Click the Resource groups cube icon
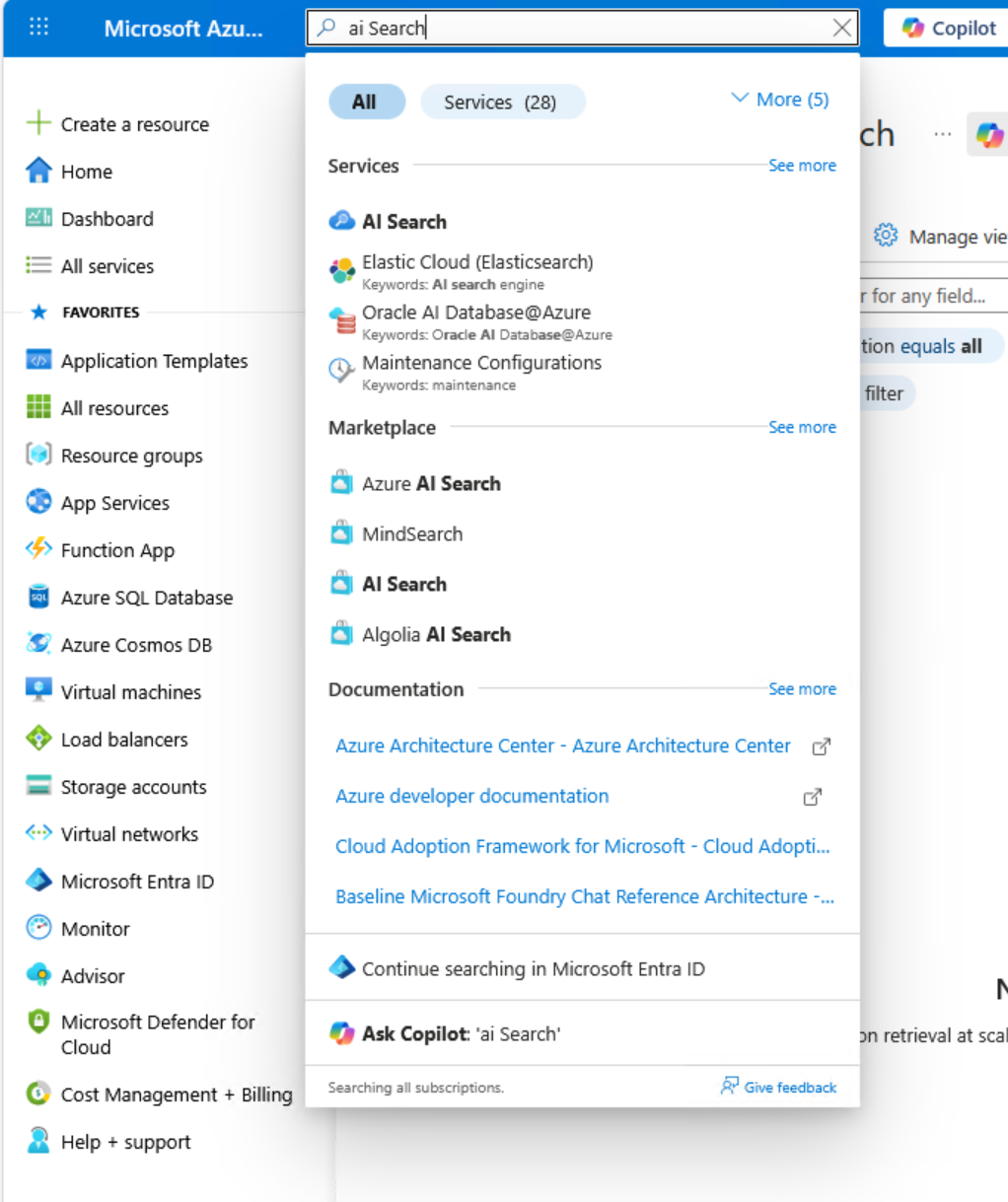The width and height of the screenshot is (1008, 1202). tap(38, 455)
